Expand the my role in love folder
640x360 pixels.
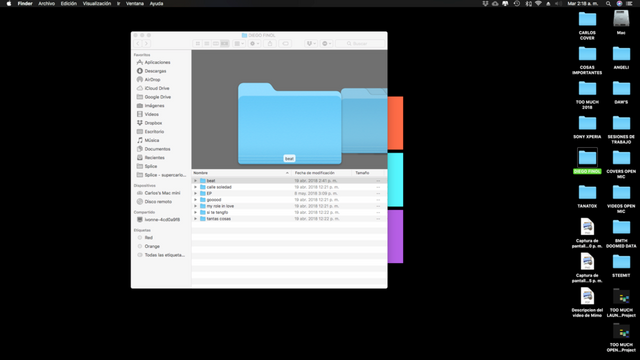pos(196,206)
